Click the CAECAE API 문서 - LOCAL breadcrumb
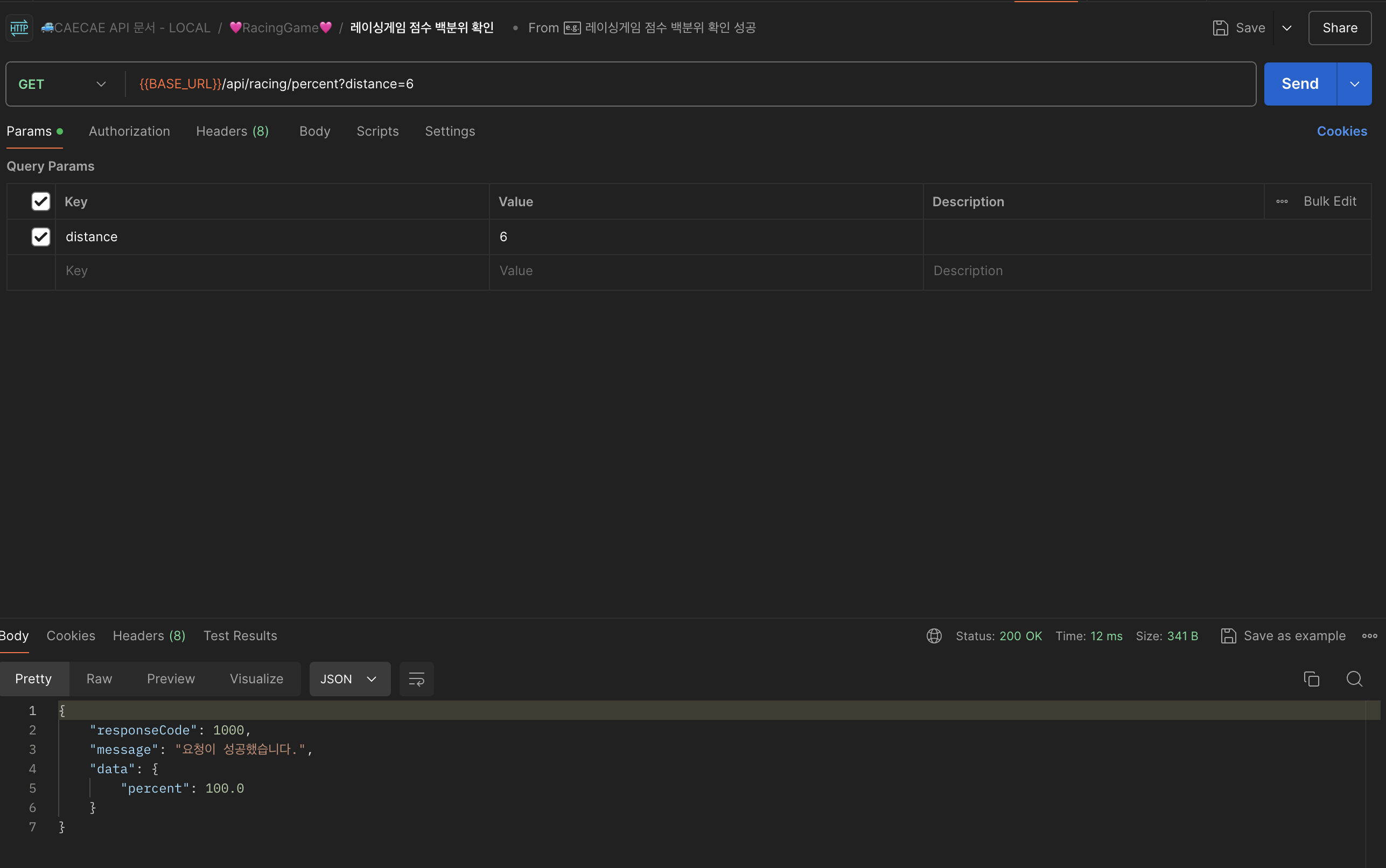The height and width of the screenshot is (868, 1386). click(125, 27)
